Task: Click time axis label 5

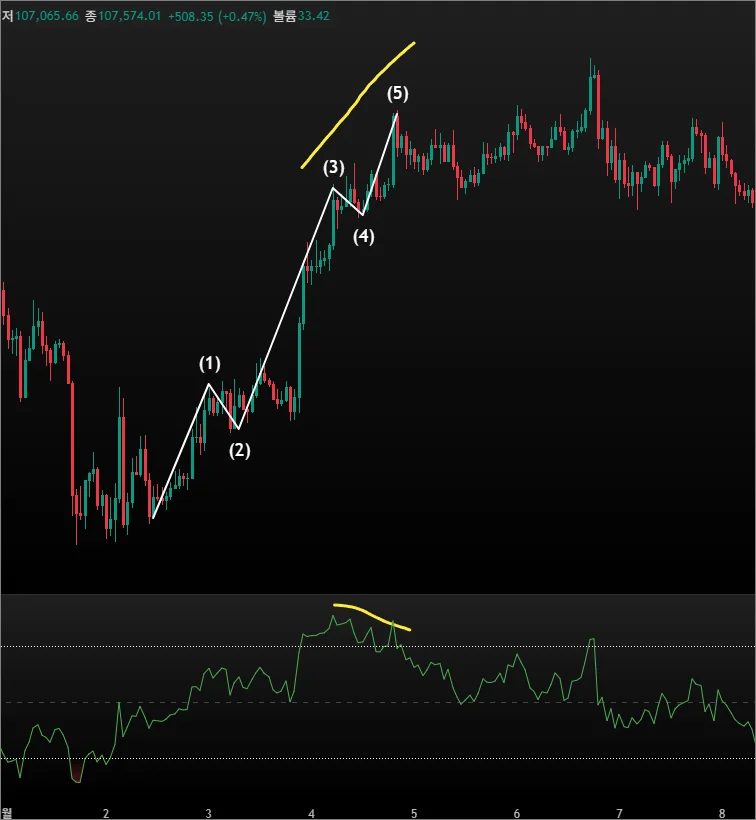Action: point(414,813)
